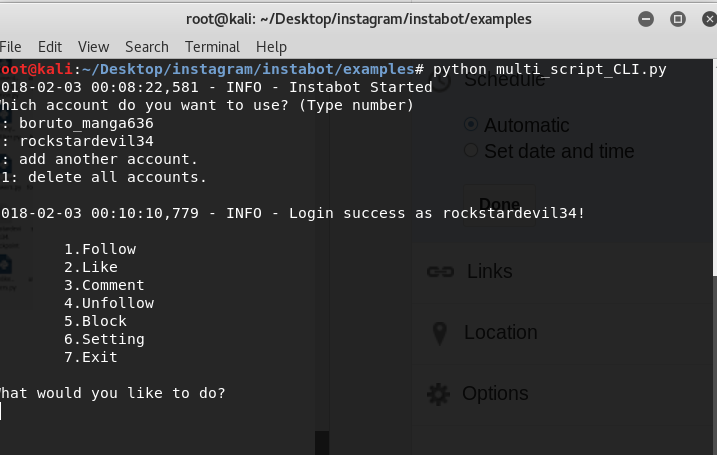717x455 pixels.
Task: Click the Location pin icon
Action: [x=439, y=333]
